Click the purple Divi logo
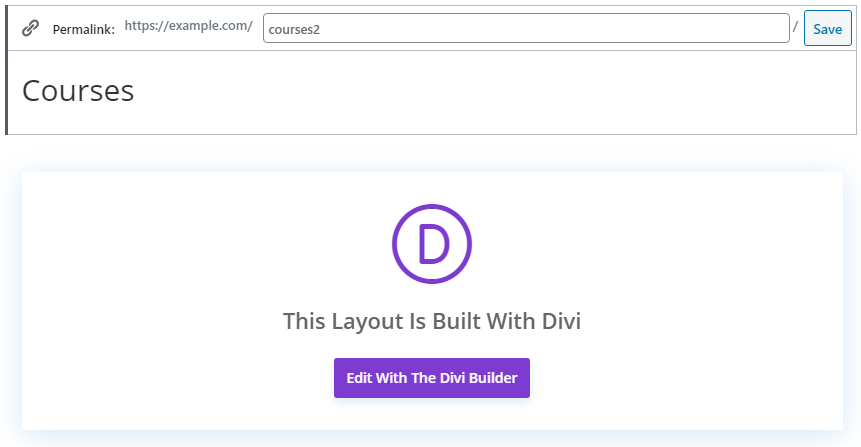The width and height of the screenshot is (861, 447). (432, 244)
